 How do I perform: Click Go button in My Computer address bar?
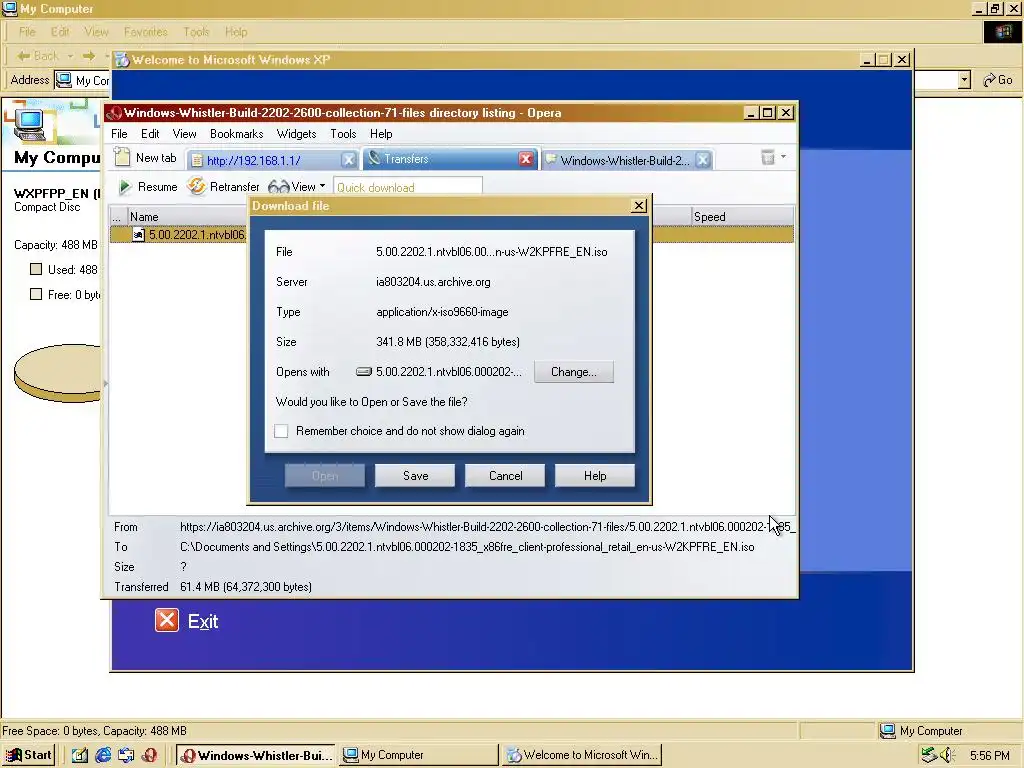(x=998, y=80)
